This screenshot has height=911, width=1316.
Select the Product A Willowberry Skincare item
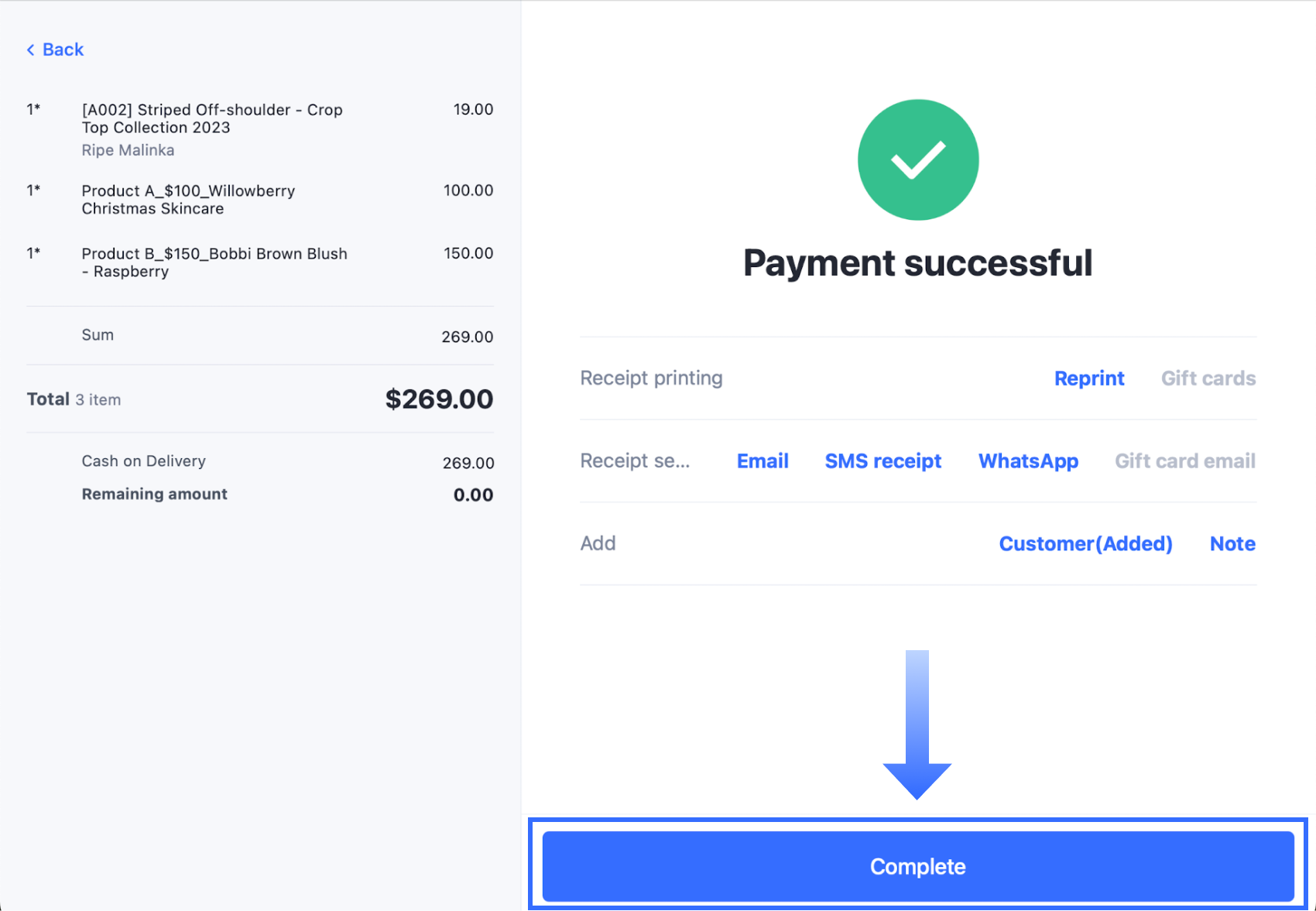tap(188, 200)
